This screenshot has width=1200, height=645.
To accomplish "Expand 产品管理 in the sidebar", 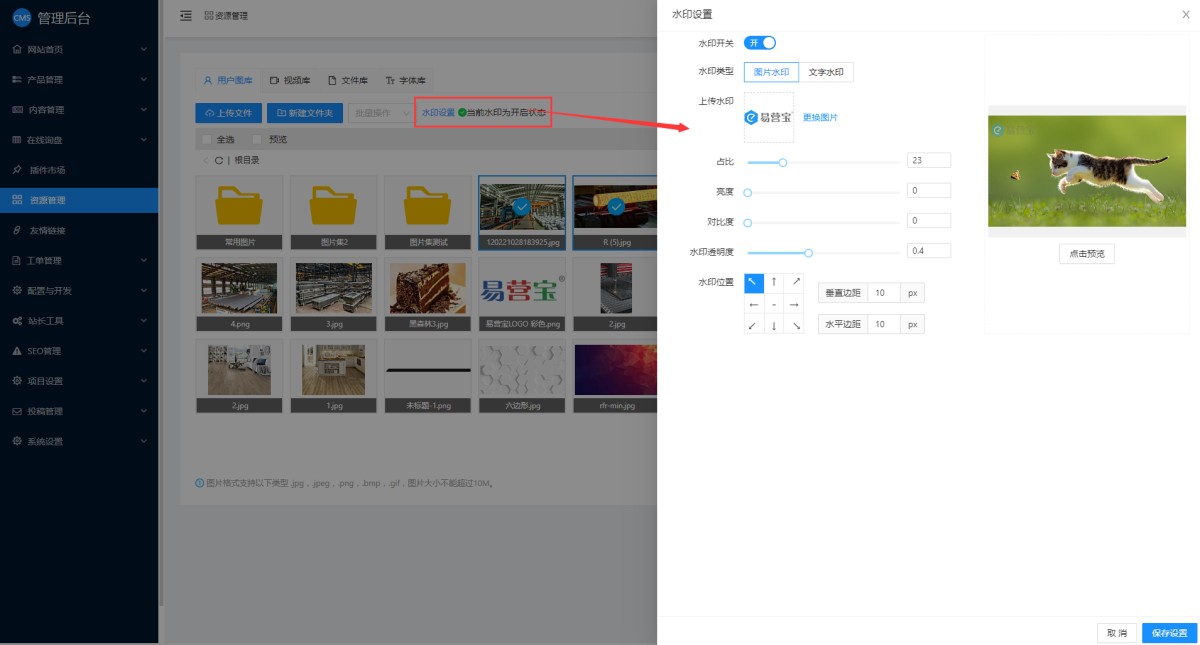I will coord(79,79).
